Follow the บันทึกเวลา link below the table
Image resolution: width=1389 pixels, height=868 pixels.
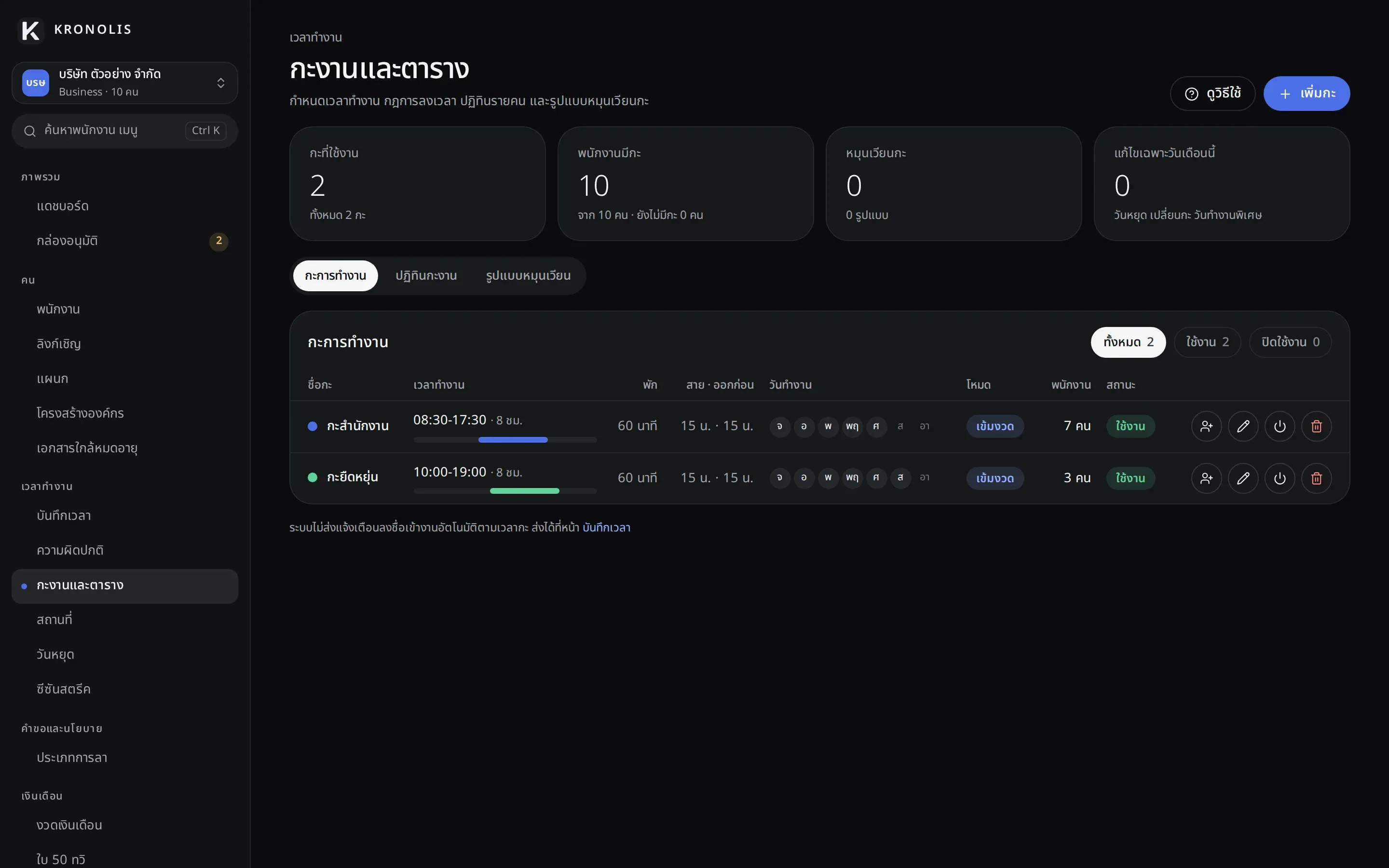(606, 528)
